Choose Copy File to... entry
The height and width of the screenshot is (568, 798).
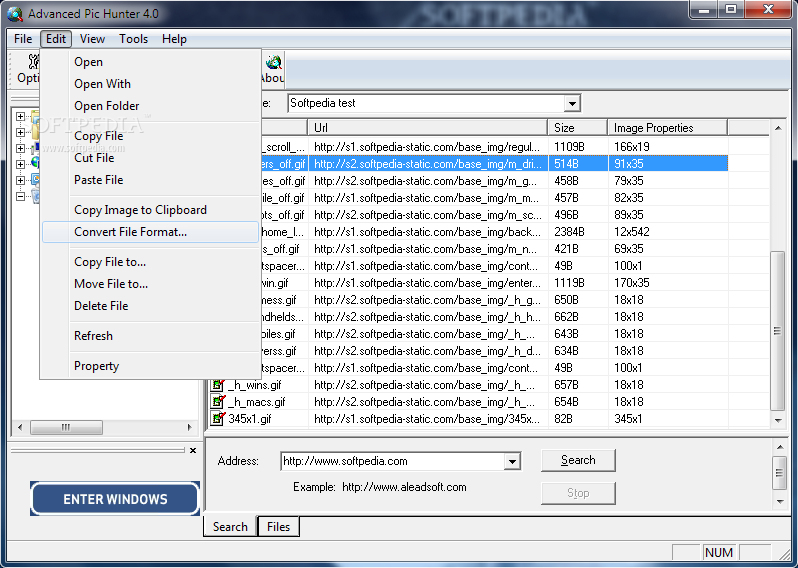tap(151, 262)
